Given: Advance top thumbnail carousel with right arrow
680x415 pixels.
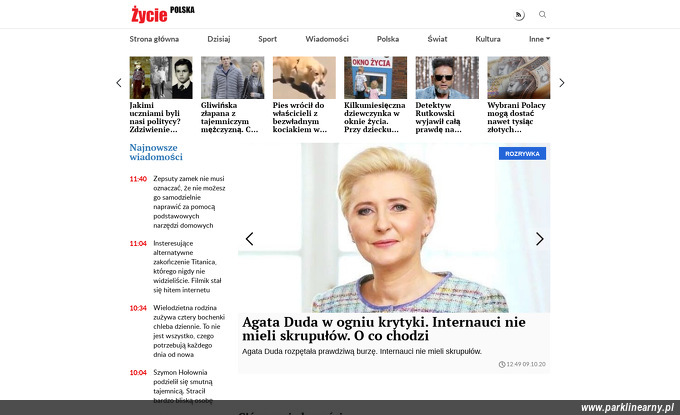Looking at the screenshot, I should click(x=562, y=83).
